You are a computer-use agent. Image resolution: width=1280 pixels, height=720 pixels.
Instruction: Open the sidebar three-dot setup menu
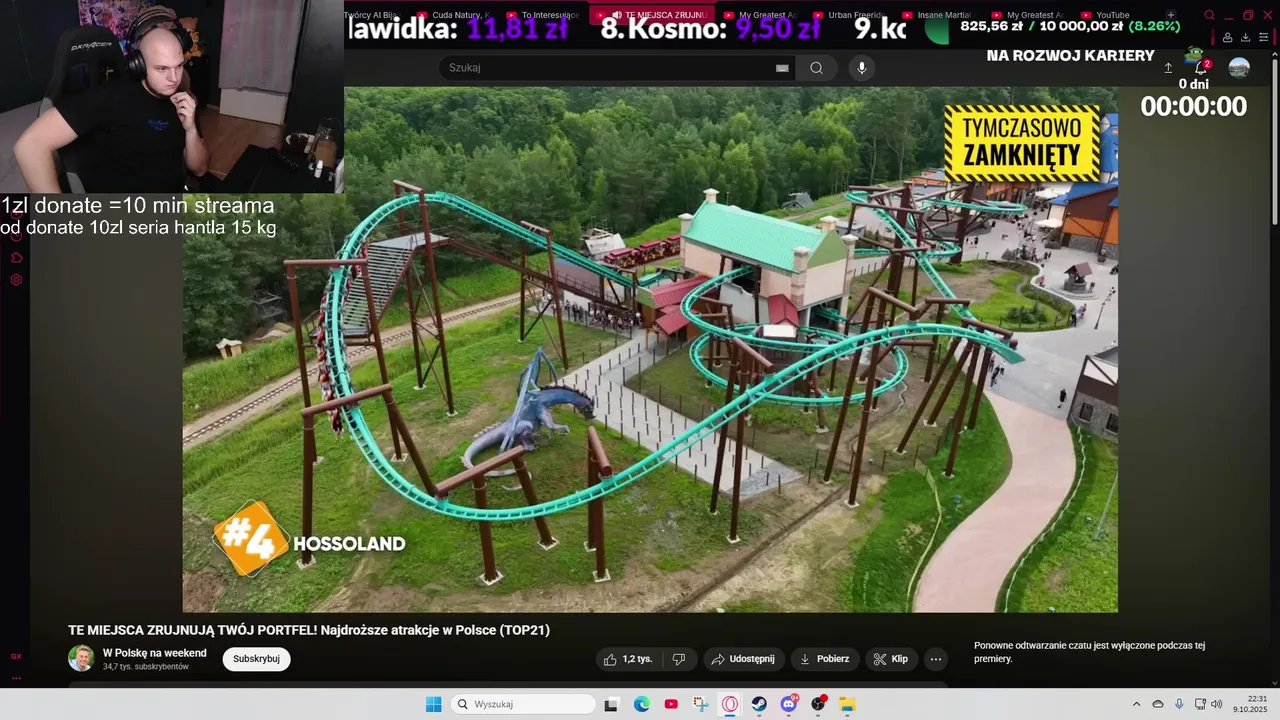click(16, 677)
